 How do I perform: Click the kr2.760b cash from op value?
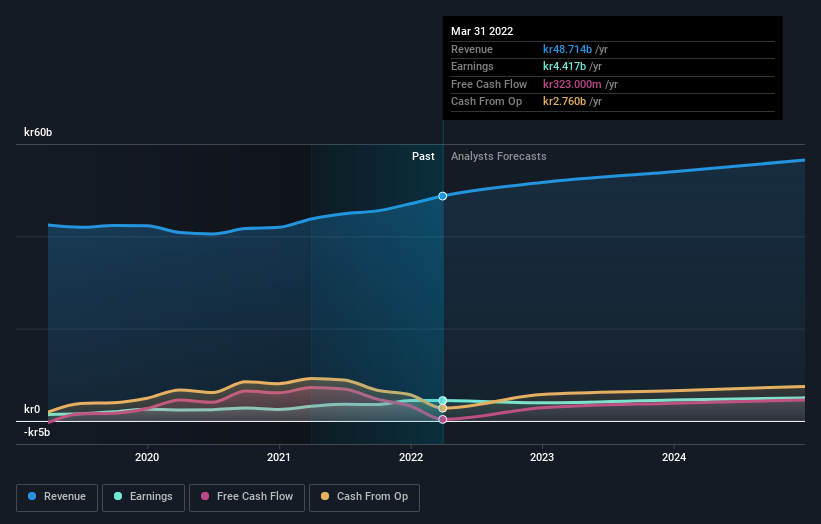tap(564, 102)
